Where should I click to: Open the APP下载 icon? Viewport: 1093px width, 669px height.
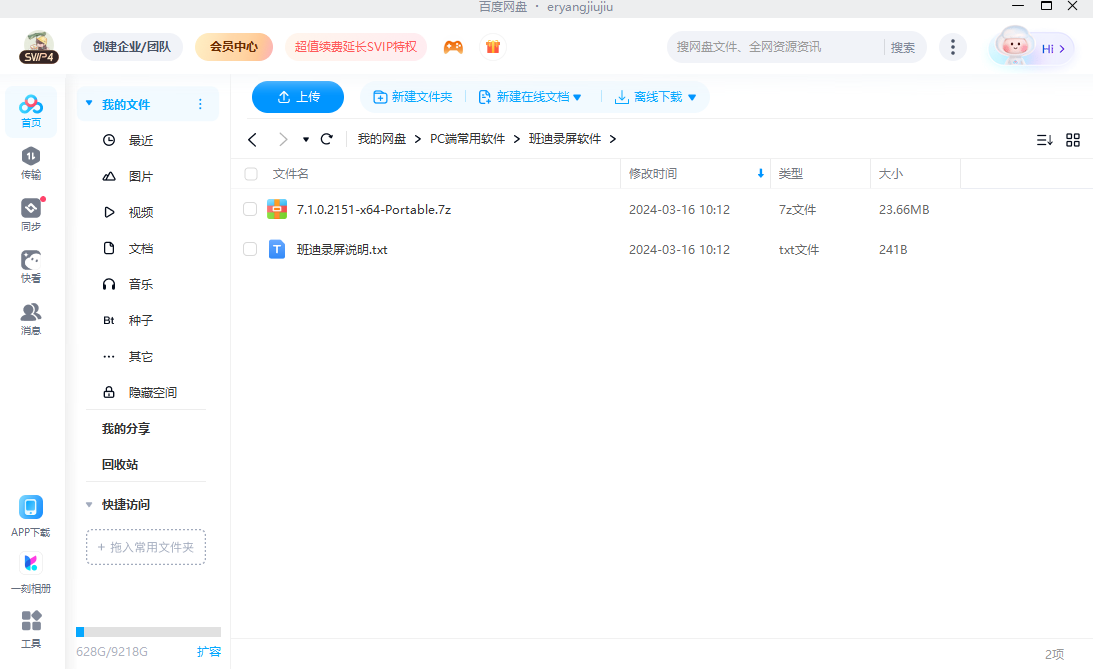pyautogui.click(x=31, y=516)
